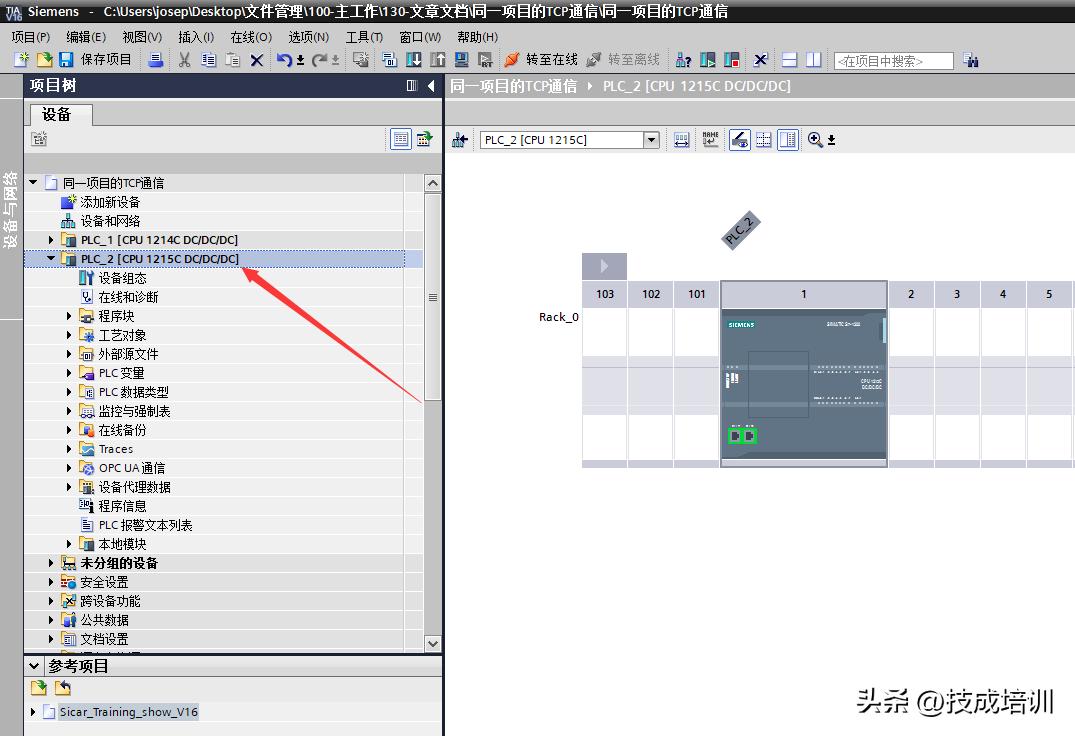Click the accessible devices icon
The image size is (1075, 736).
click(684, 60)
